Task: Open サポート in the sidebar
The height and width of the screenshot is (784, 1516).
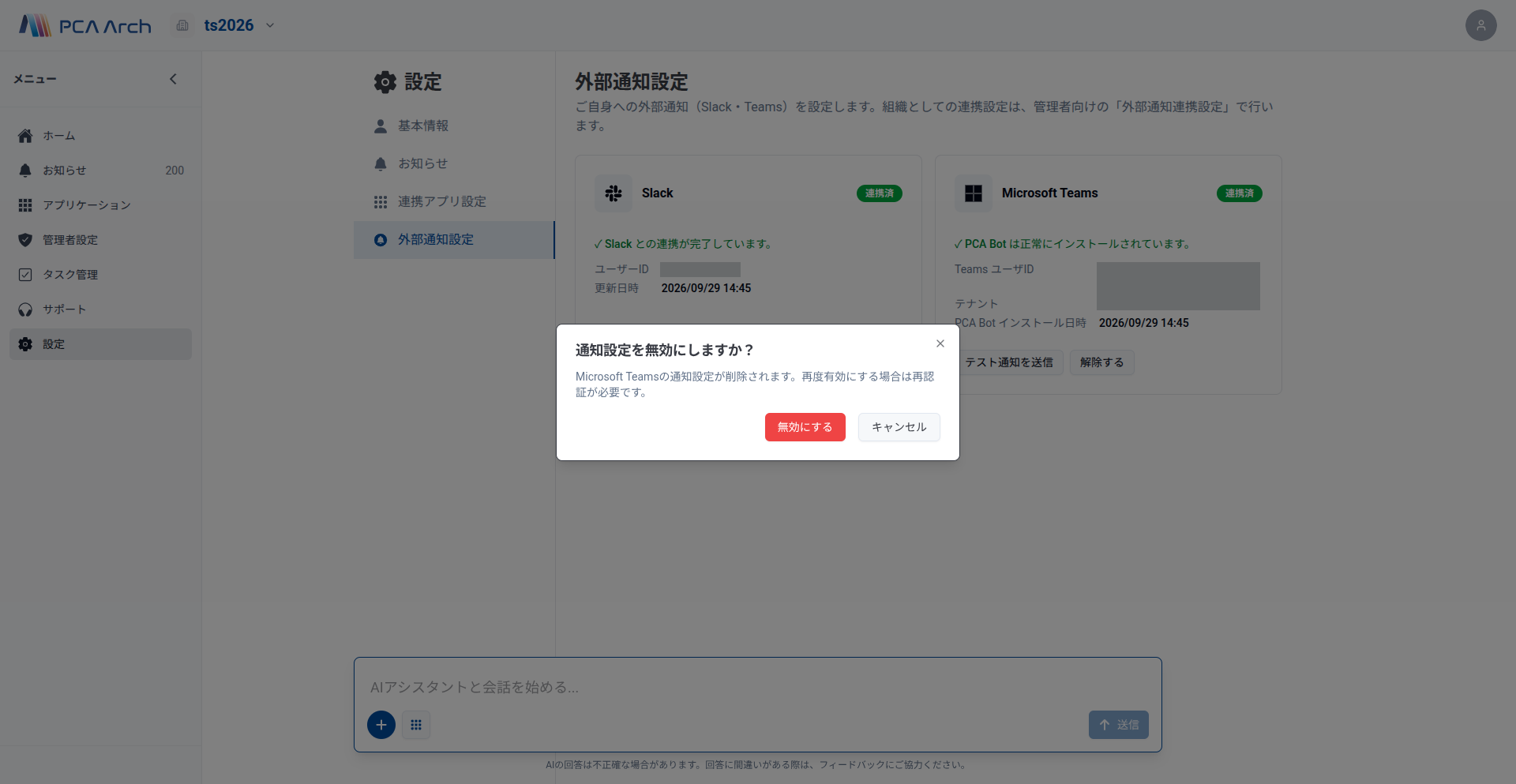Action: 100,309
